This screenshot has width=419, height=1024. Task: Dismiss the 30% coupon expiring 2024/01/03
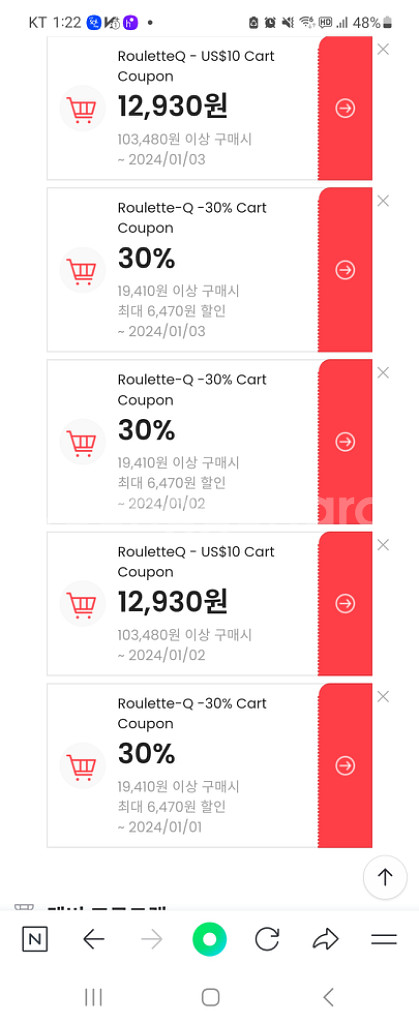pyautogui.click(x=383, y=200)
